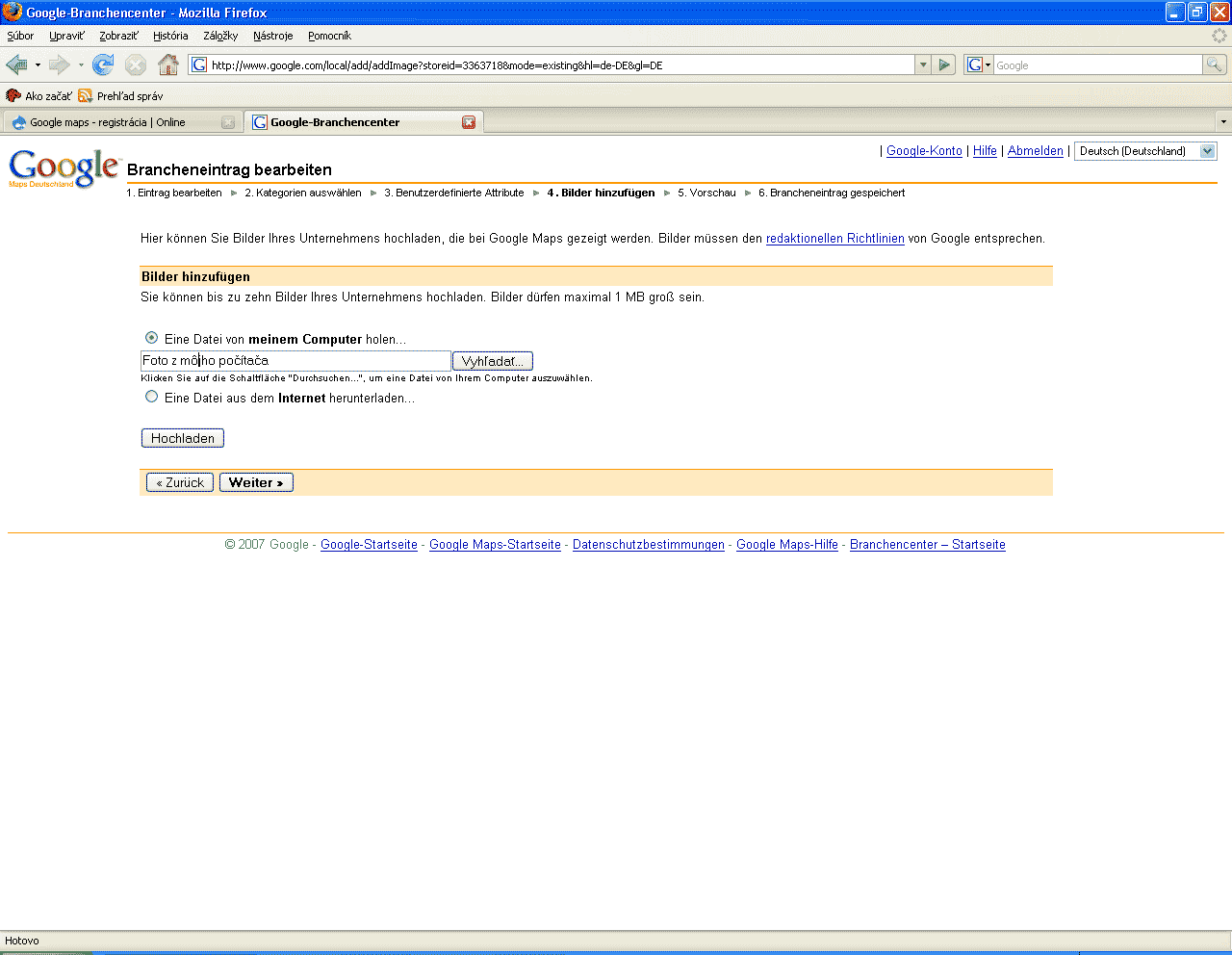
Task: Open the Nástroje menu
Action: click(273, 36)
